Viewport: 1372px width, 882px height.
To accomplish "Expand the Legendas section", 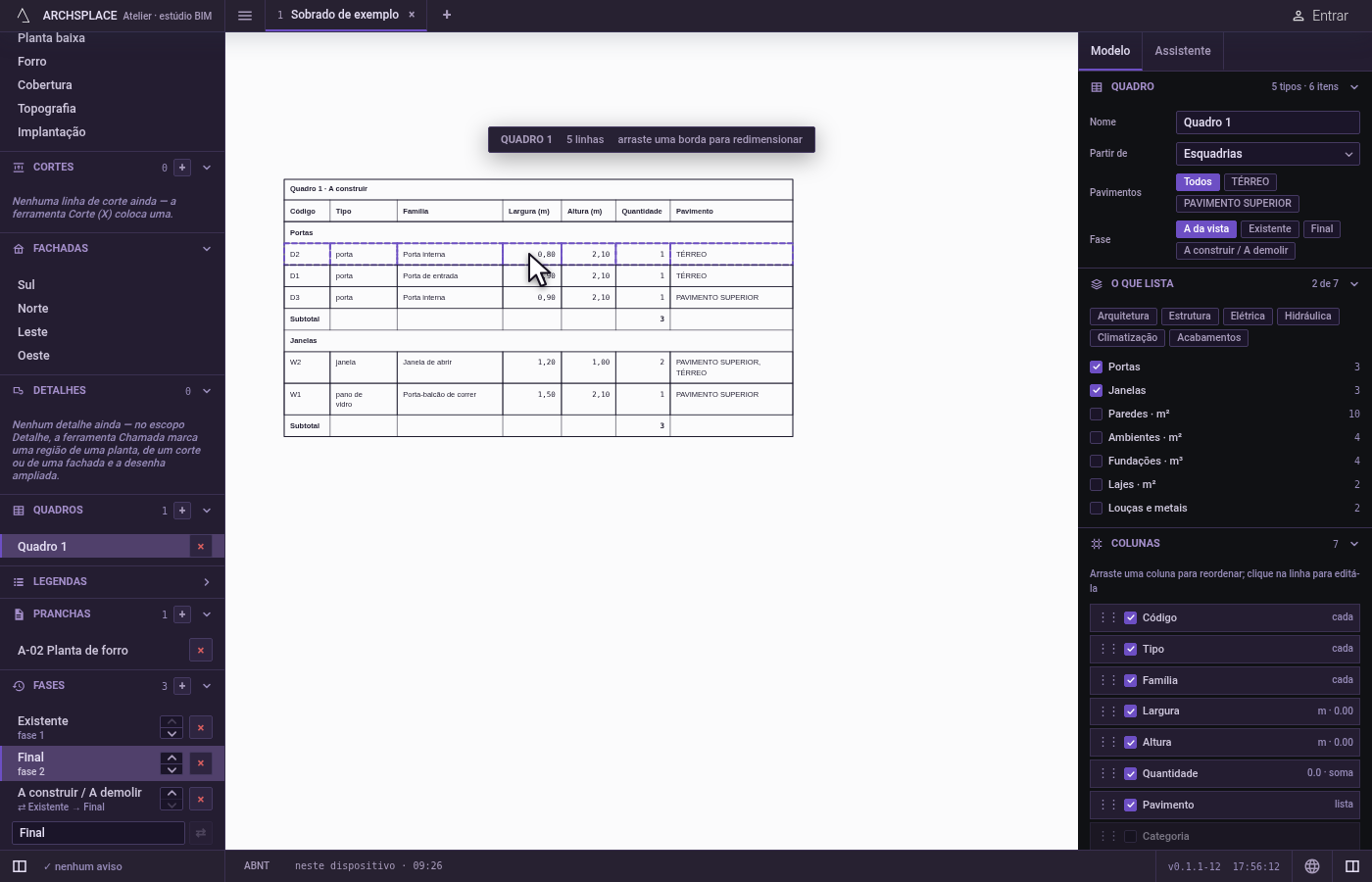I will [112, 582].
